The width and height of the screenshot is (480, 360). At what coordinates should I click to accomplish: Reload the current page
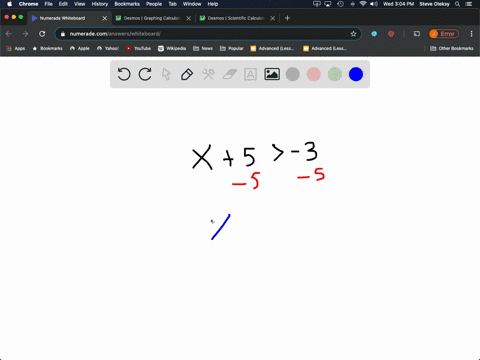42,34
